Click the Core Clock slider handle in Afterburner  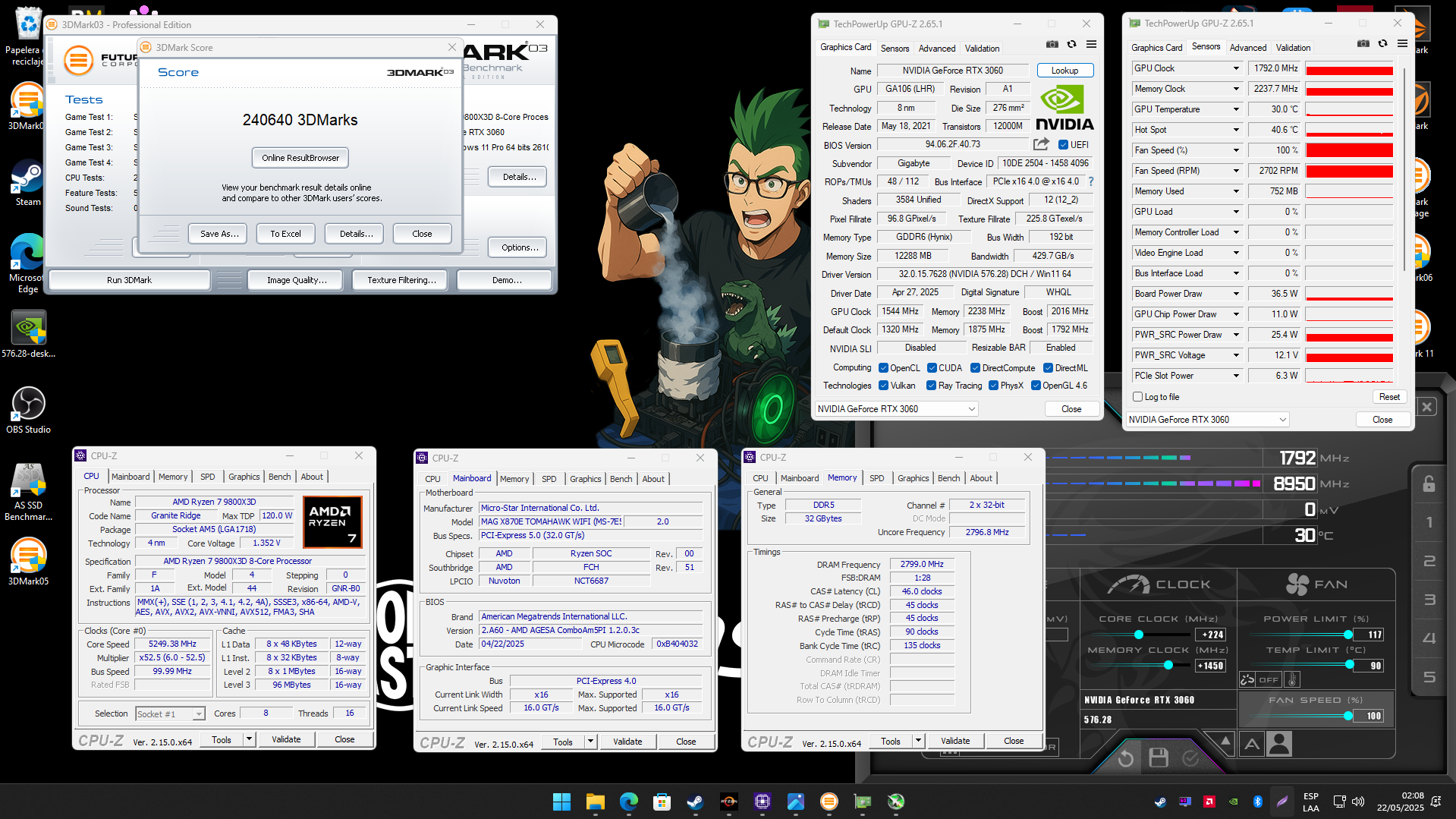pos(1139,635)
